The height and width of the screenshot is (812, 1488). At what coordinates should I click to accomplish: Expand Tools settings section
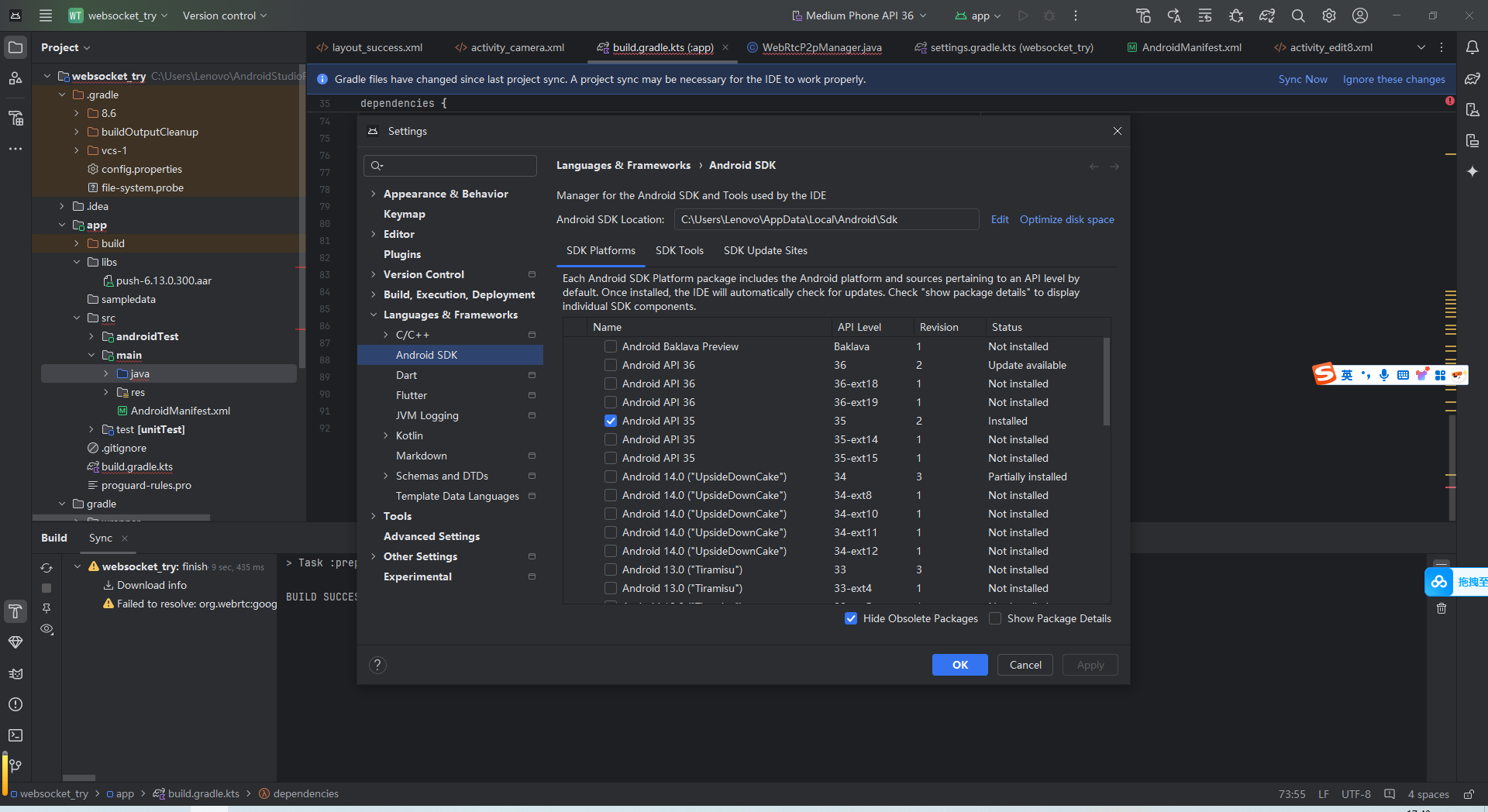click(374, 516)
